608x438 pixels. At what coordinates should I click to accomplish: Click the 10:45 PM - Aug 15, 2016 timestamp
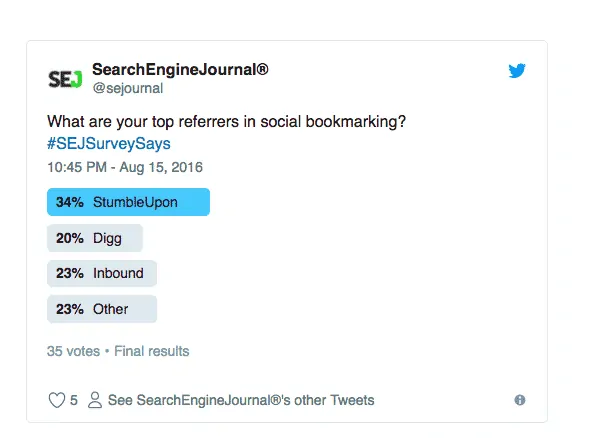pyautogui.click(x=124, y=167)
